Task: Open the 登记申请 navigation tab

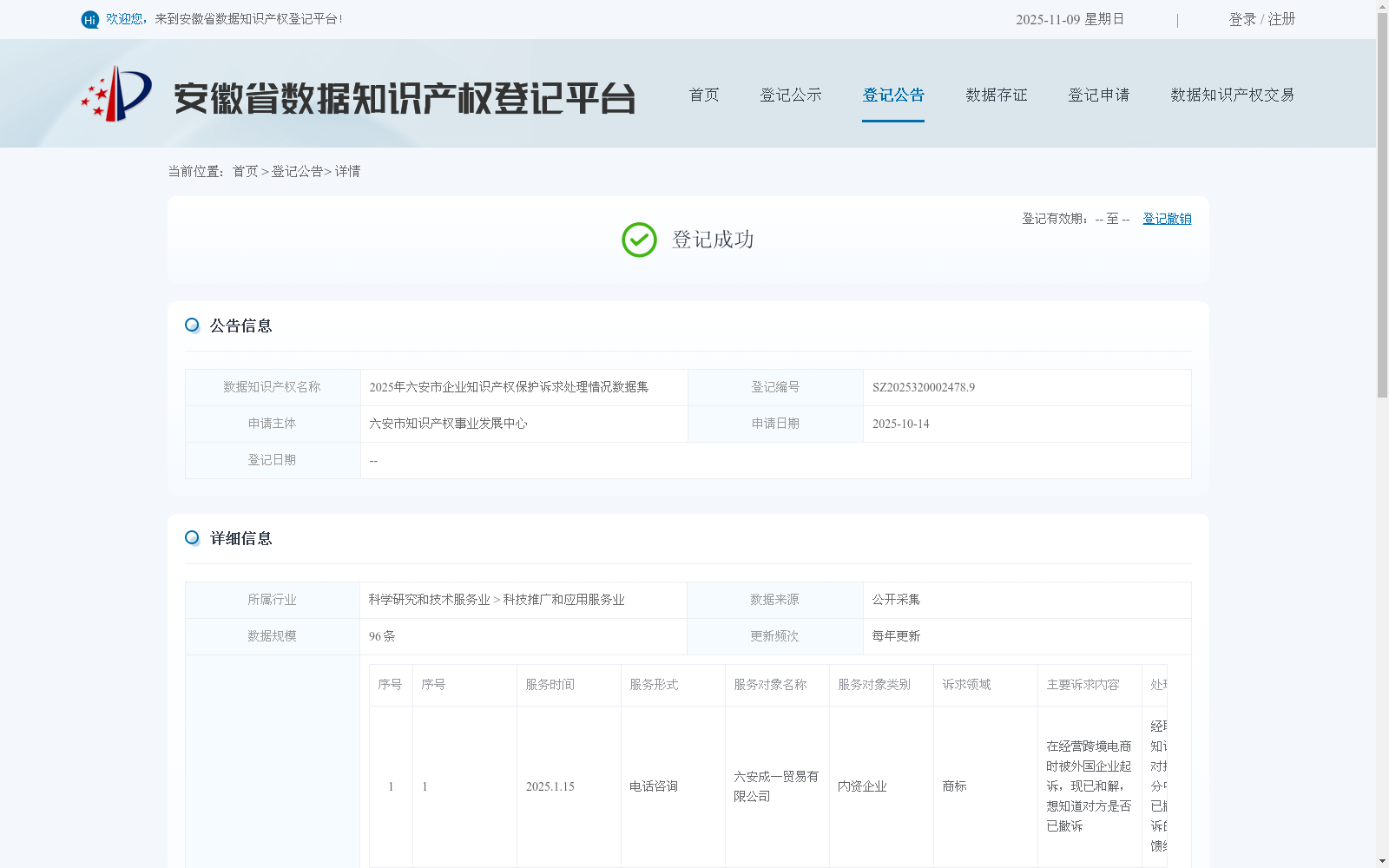Action: pos(1099,95)
